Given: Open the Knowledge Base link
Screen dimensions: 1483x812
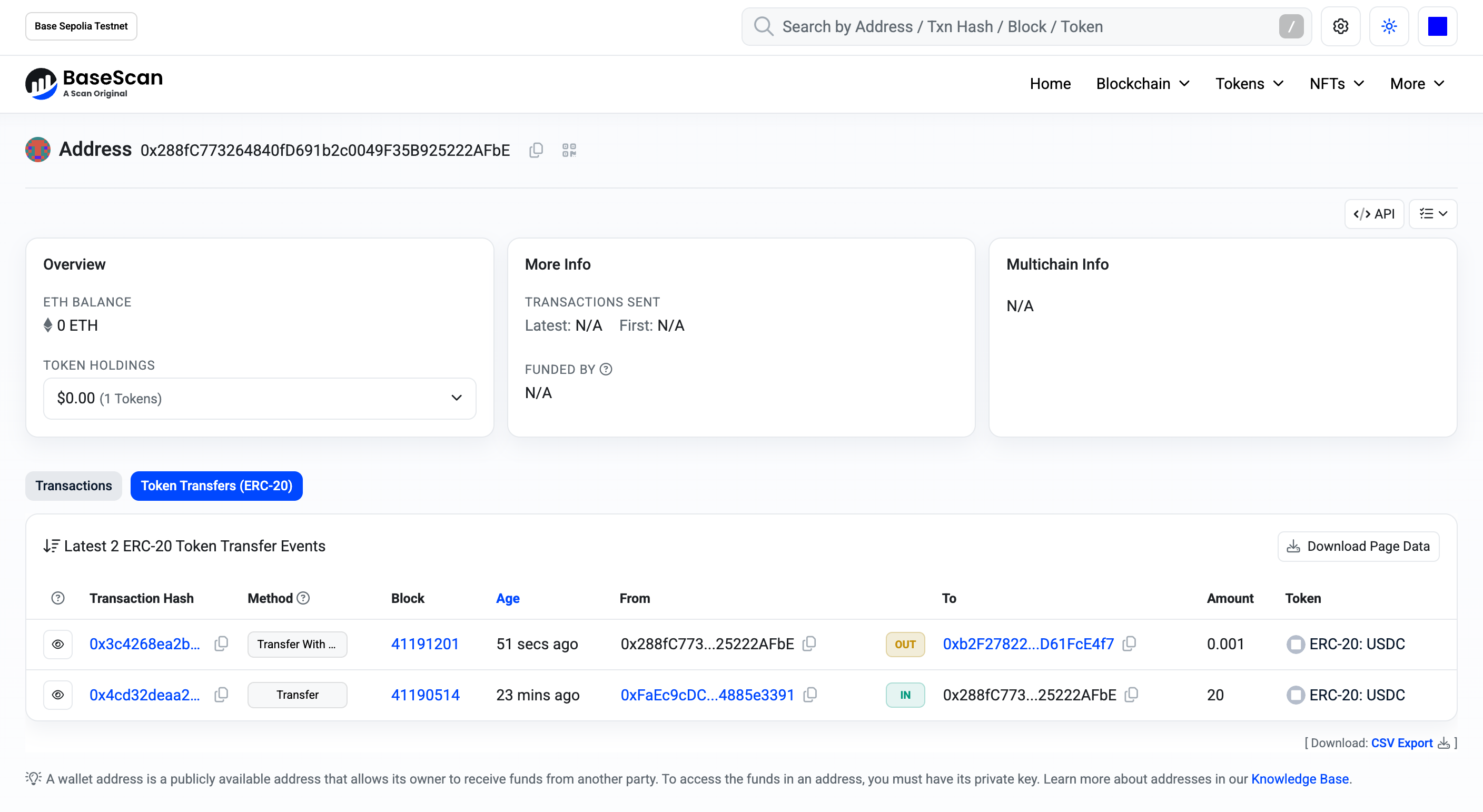Looking at the screenshot, I should point(1300,779).
